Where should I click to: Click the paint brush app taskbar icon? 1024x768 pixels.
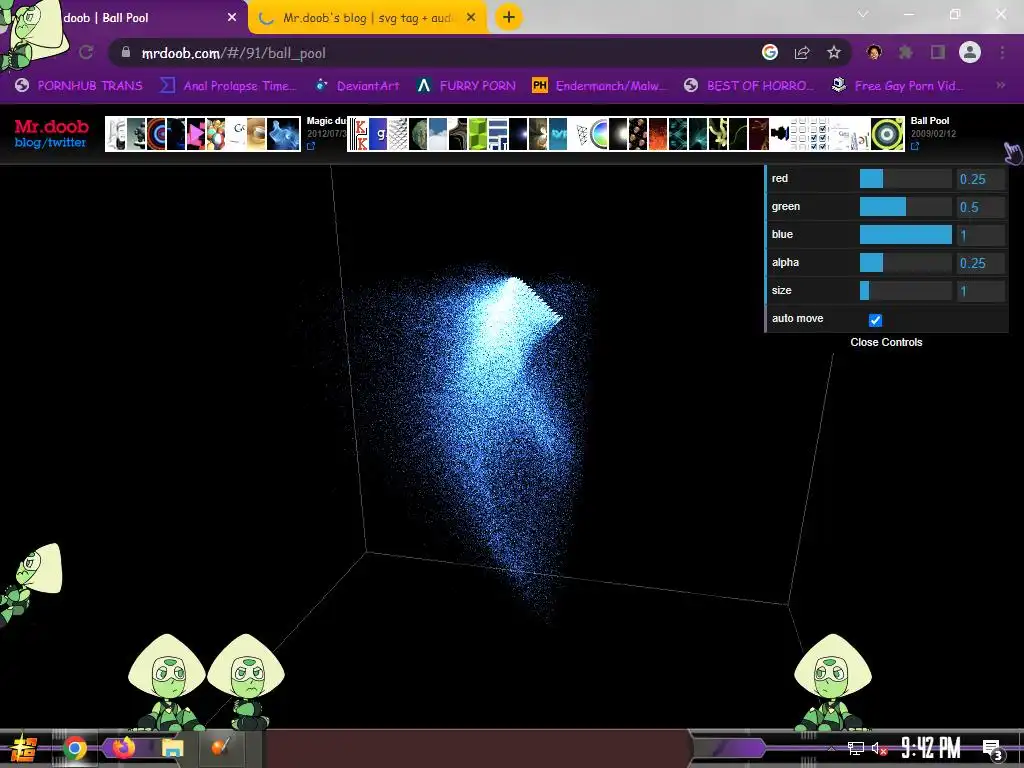(x=221, y=746)
